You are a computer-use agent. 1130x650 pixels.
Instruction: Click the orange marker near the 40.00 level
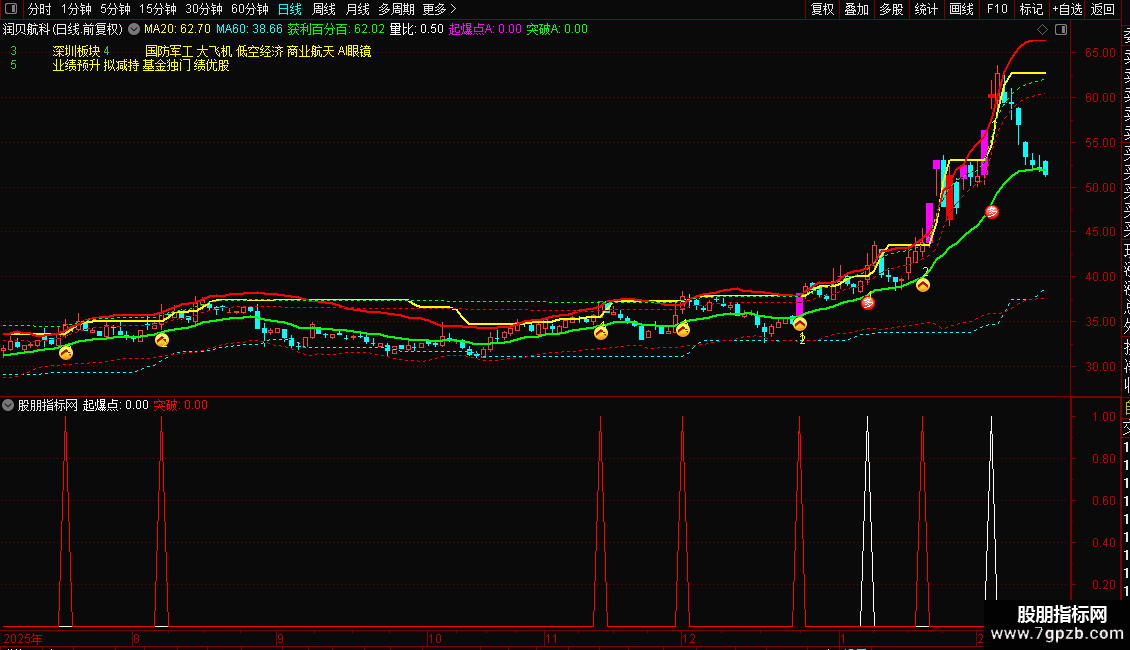923,285
